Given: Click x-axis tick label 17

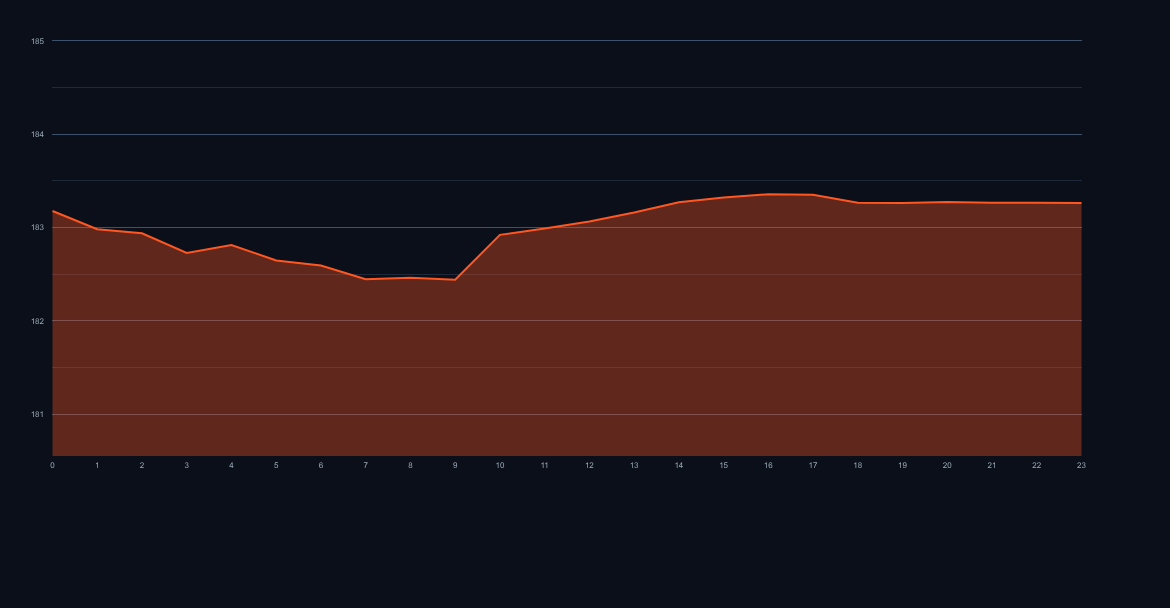Looking at the screenshot, I should (813, 466).
